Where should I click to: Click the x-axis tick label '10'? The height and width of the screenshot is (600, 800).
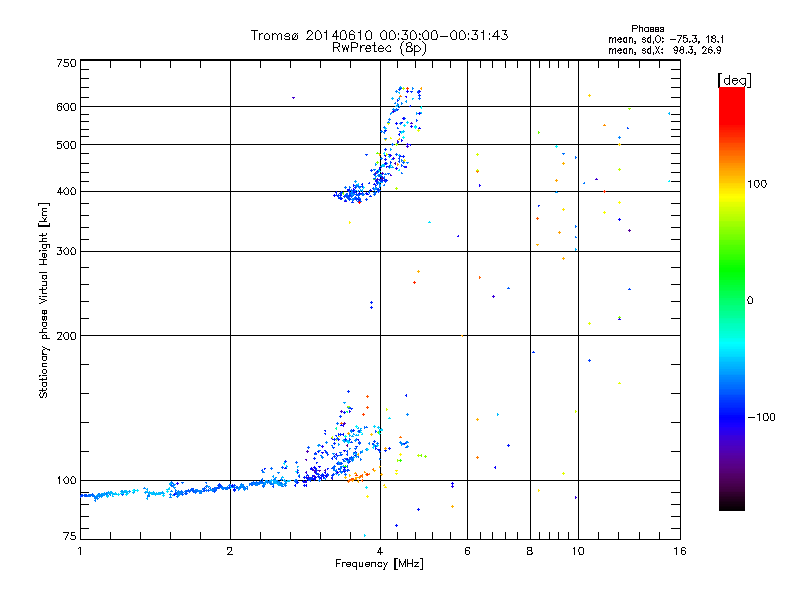pos(578,551)
